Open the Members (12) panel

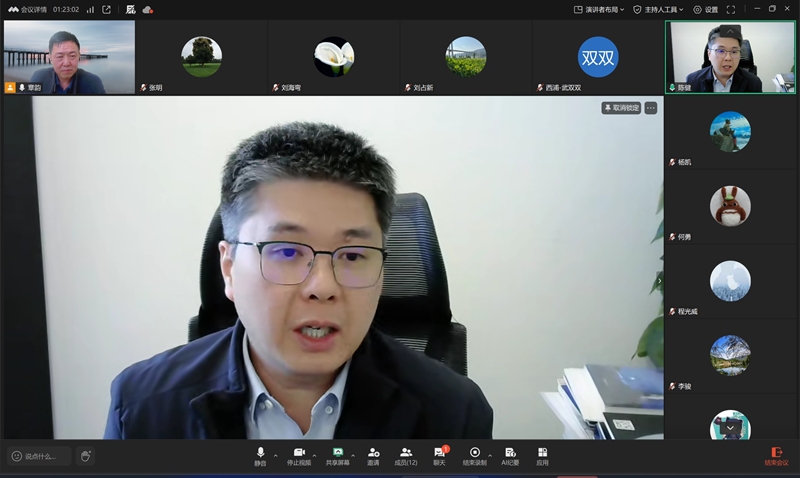tap(406, 456)
